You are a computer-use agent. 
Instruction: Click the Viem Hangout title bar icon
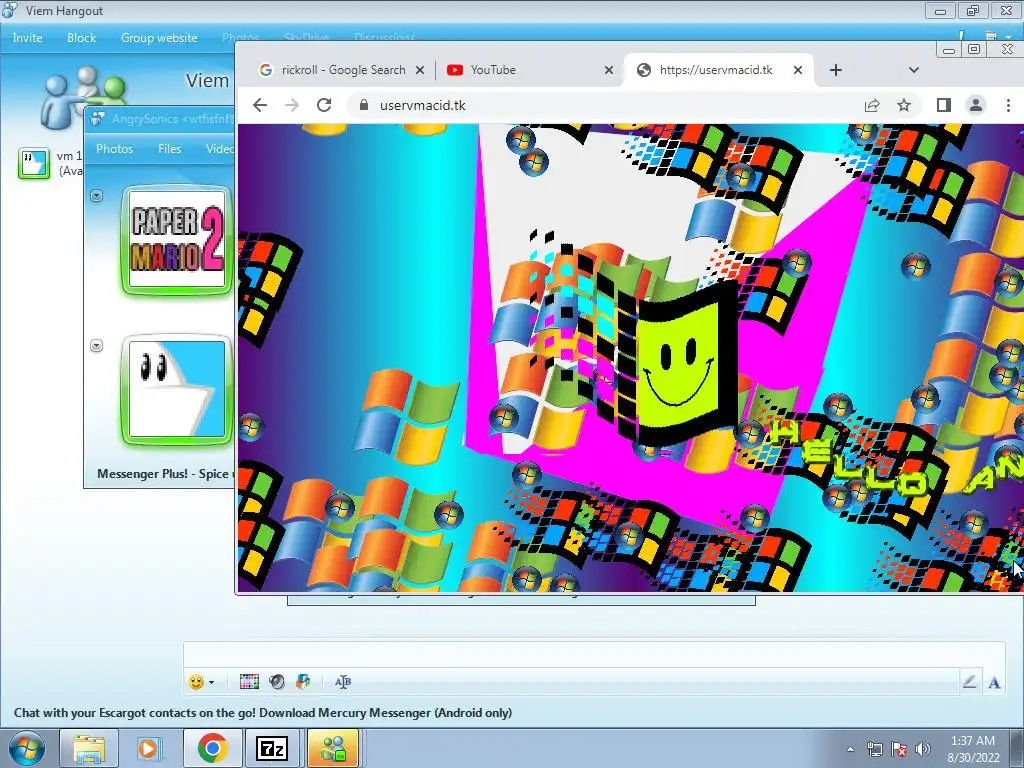(x=10, y=10)
